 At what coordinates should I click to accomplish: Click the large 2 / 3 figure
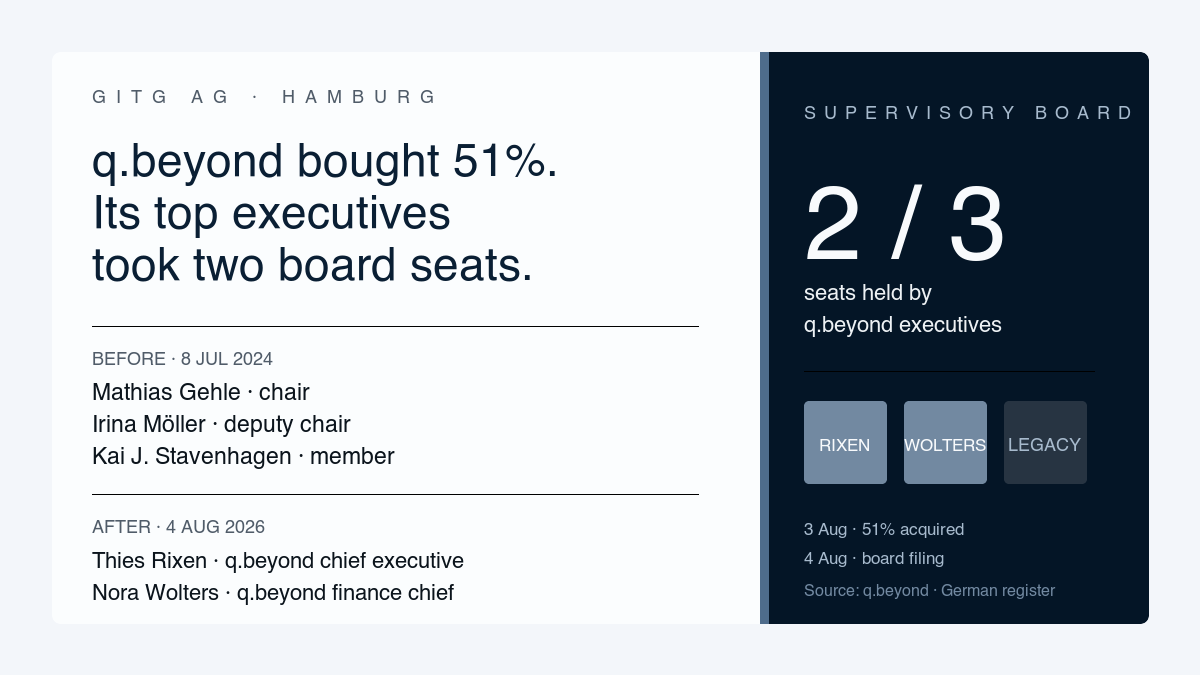904,226
